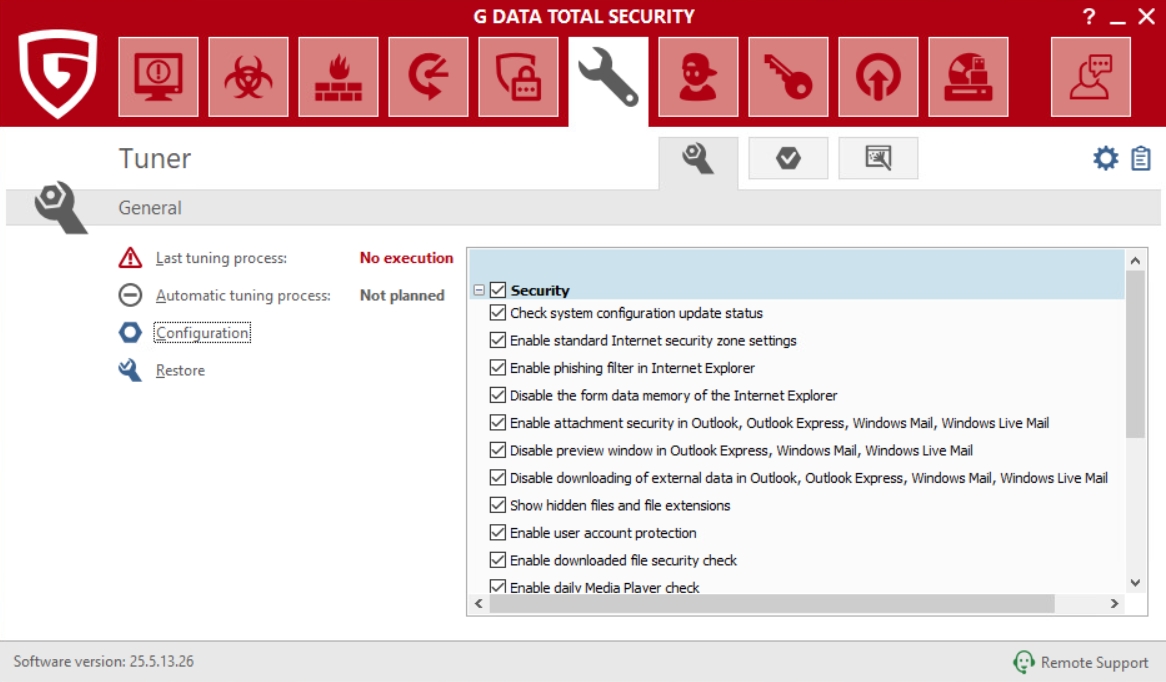Uncheck Enable phishing filter in Internet Explorer
Viewport: 1166px width, 682px height.
click(x=498, y=367)
